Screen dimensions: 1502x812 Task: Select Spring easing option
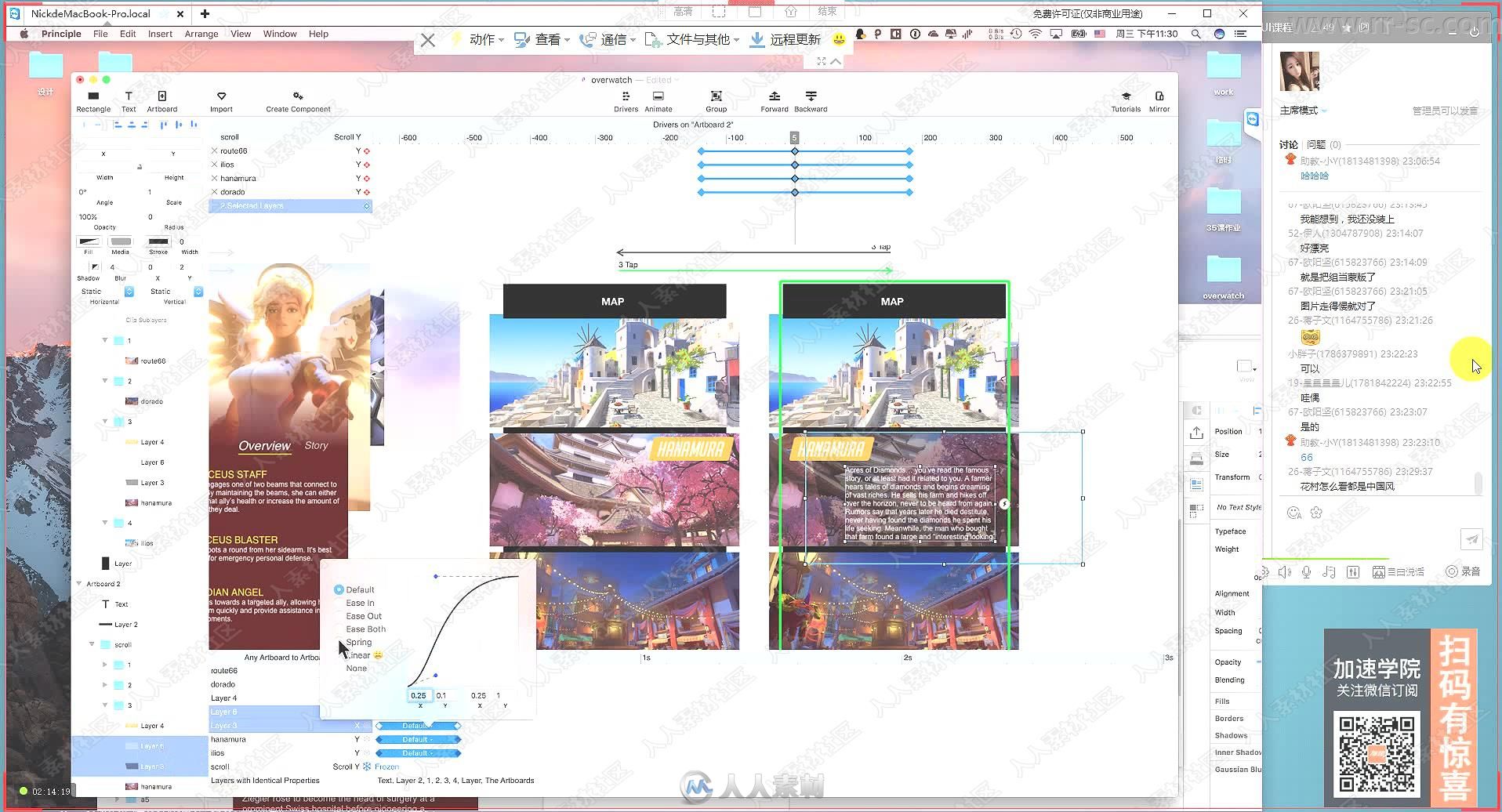pyautogui.click(x=358, y=642)
